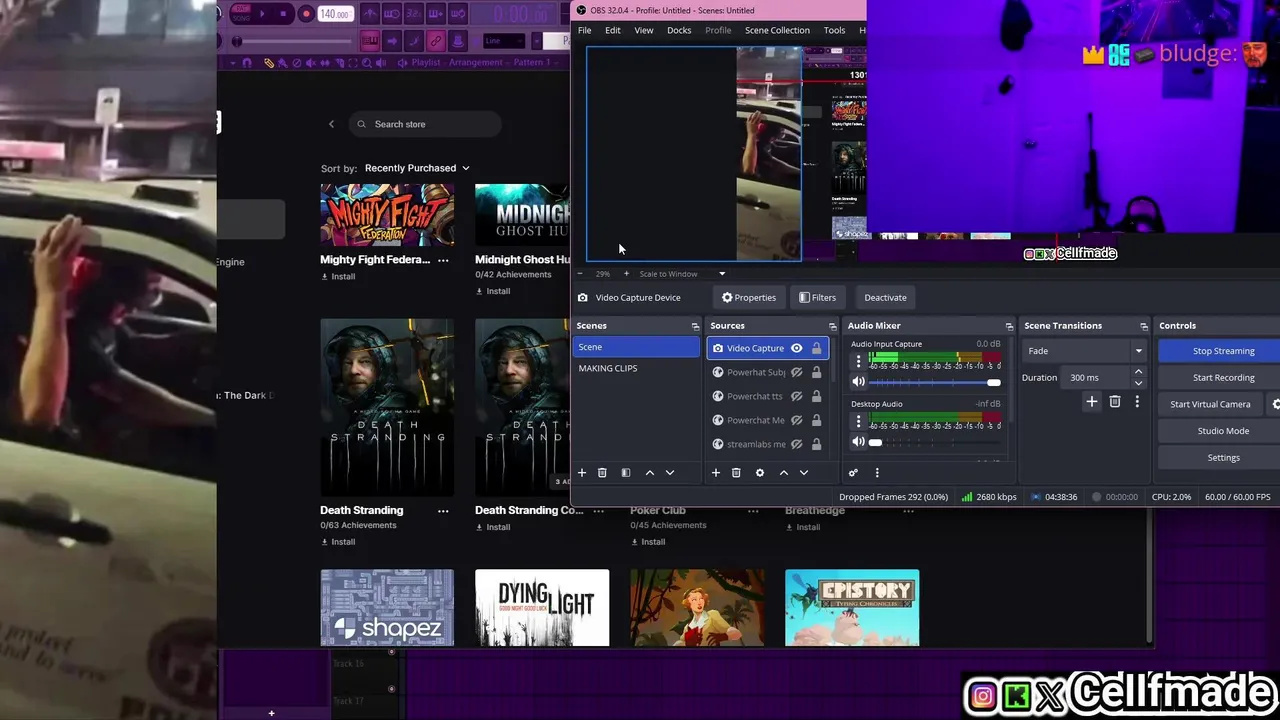Move the selected source up
The height and width of the screenshot is (720, 1280).
tap(784, 473)
